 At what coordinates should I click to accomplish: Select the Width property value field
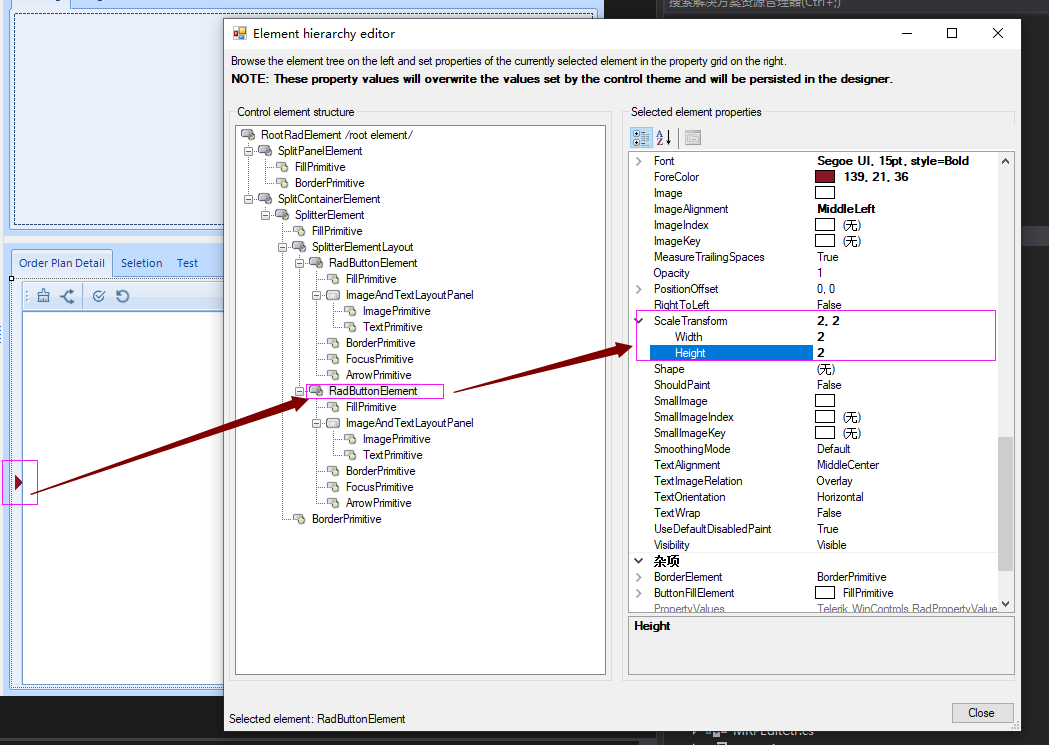880,336
